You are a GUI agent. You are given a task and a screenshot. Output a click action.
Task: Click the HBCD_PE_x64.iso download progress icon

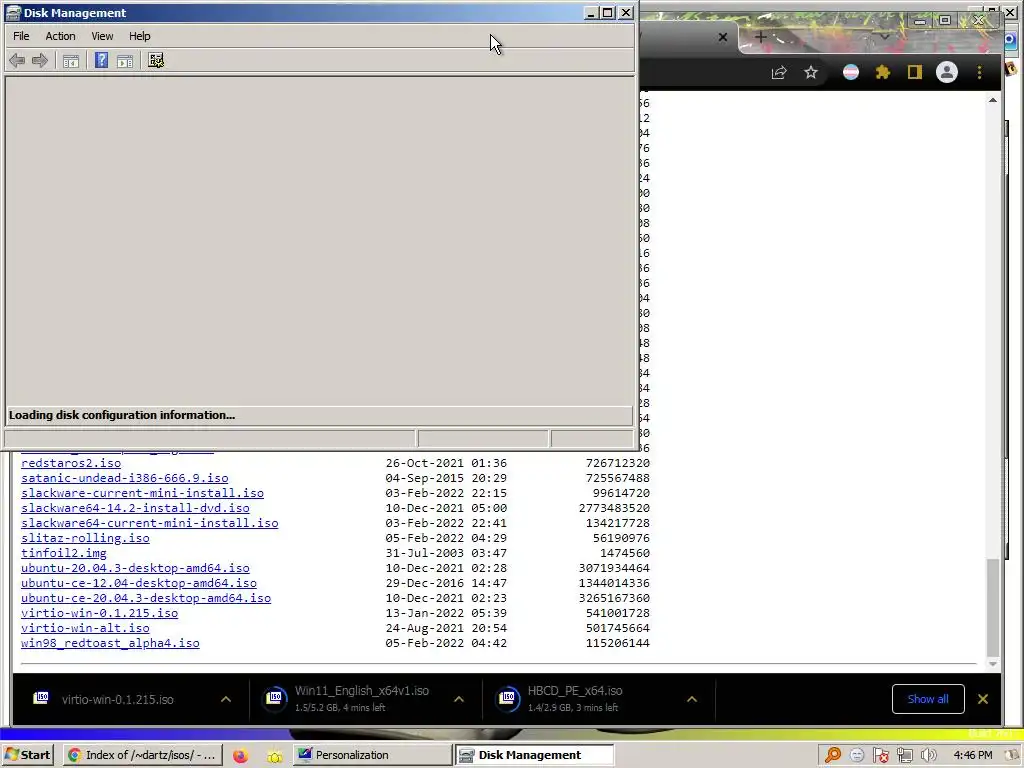click(508, 699)
